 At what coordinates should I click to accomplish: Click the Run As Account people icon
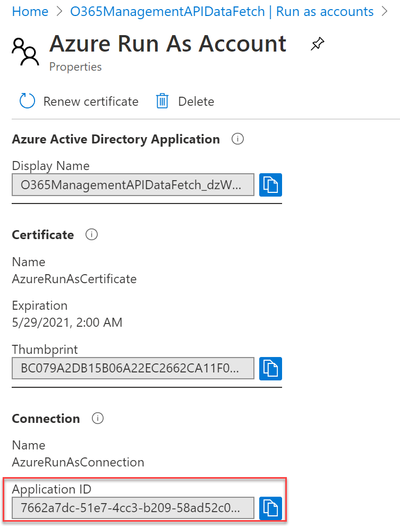click(x=26, y=52)
